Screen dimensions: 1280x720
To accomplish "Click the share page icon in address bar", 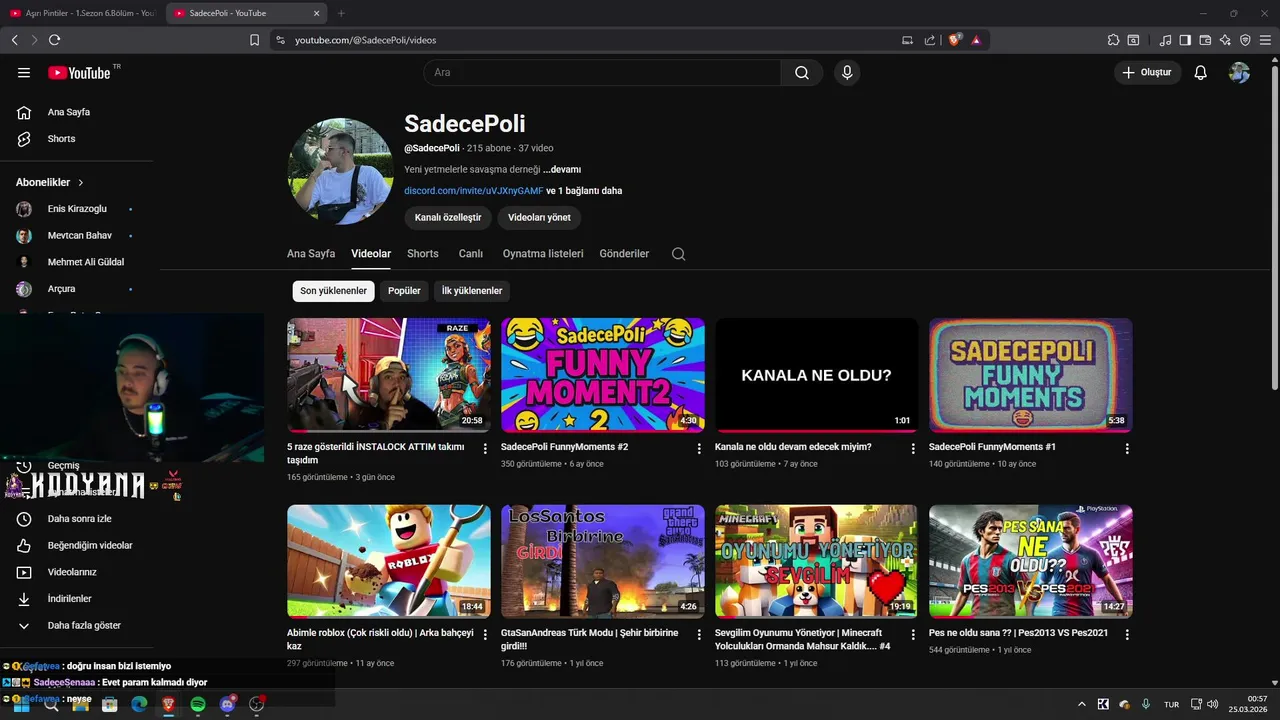I will point(930,40).
